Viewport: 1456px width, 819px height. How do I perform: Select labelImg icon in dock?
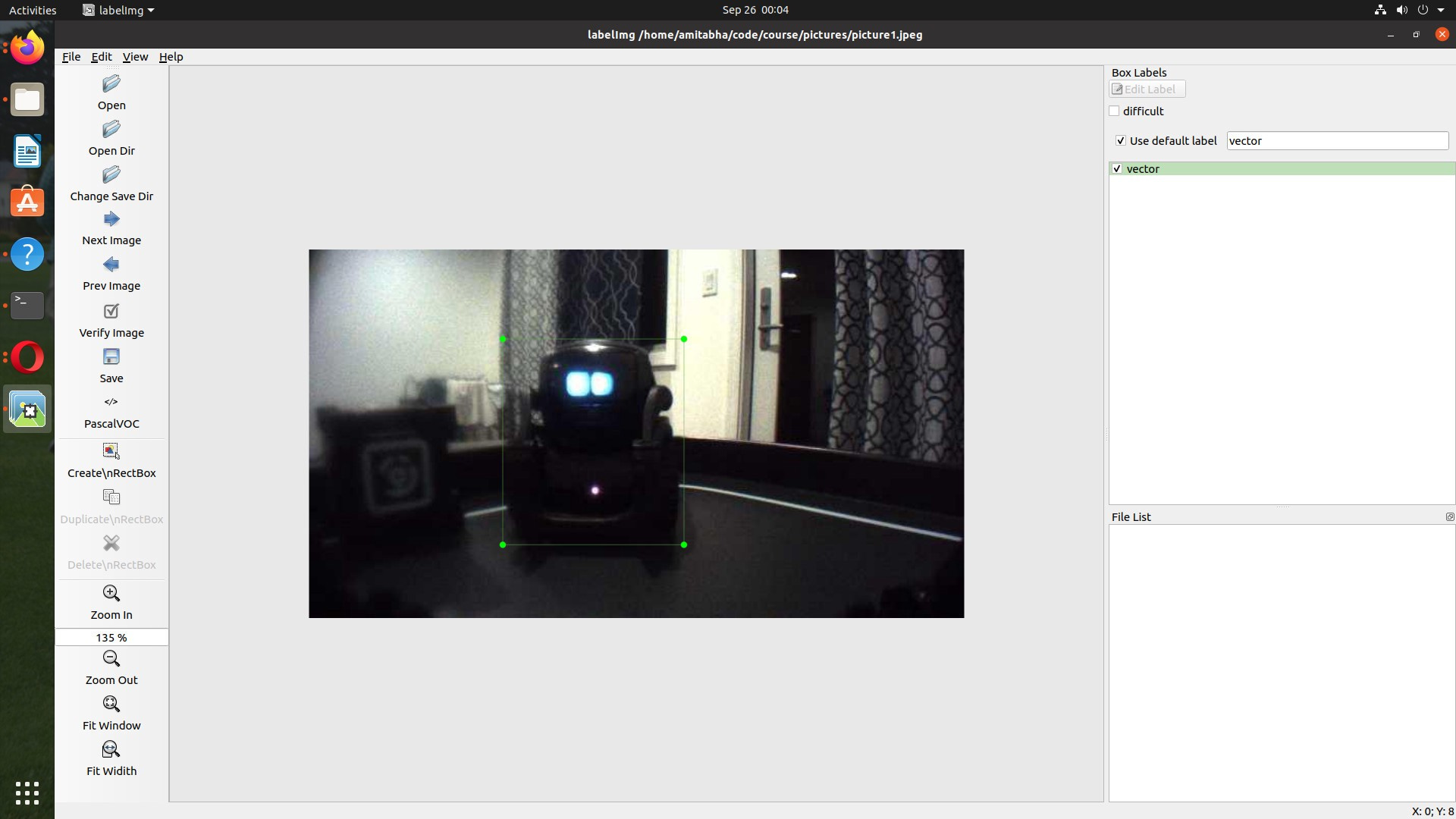27,409
